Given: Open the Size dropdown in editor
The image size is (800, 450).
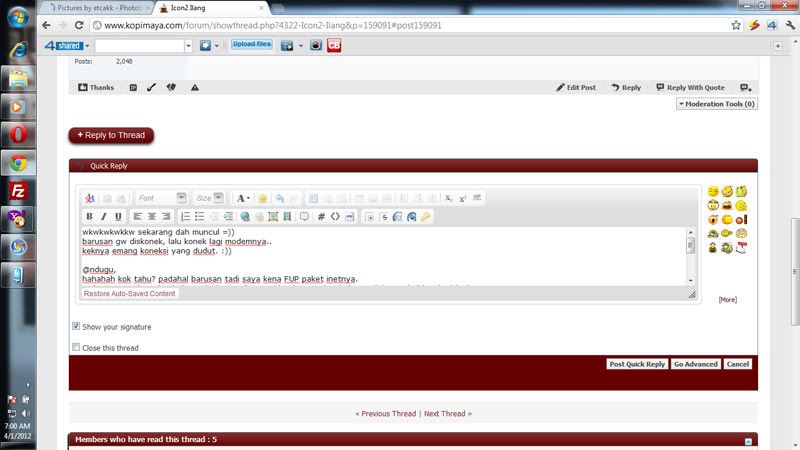Looking at the screenshot, I should pyautogui.click(x=210, y=198).
